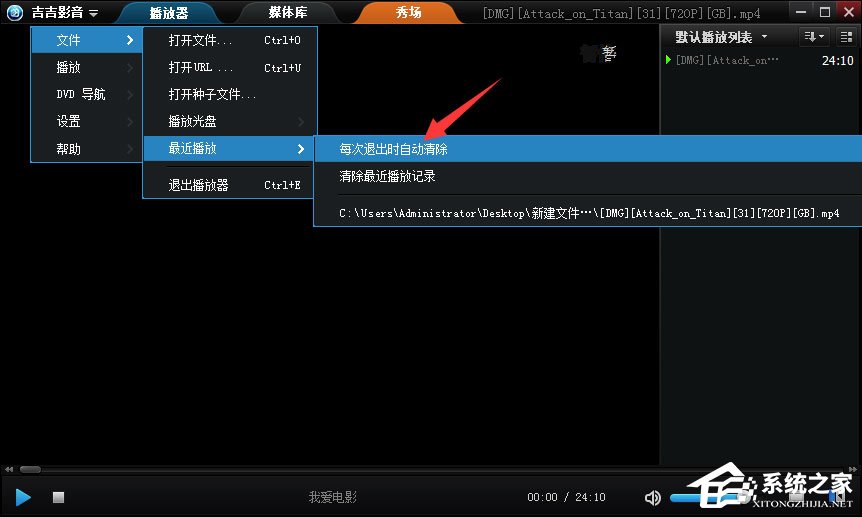This screenshot has width=862, height=517.
Task: Choose 打开 URL ... entry
Action: [x=230, y=68]
